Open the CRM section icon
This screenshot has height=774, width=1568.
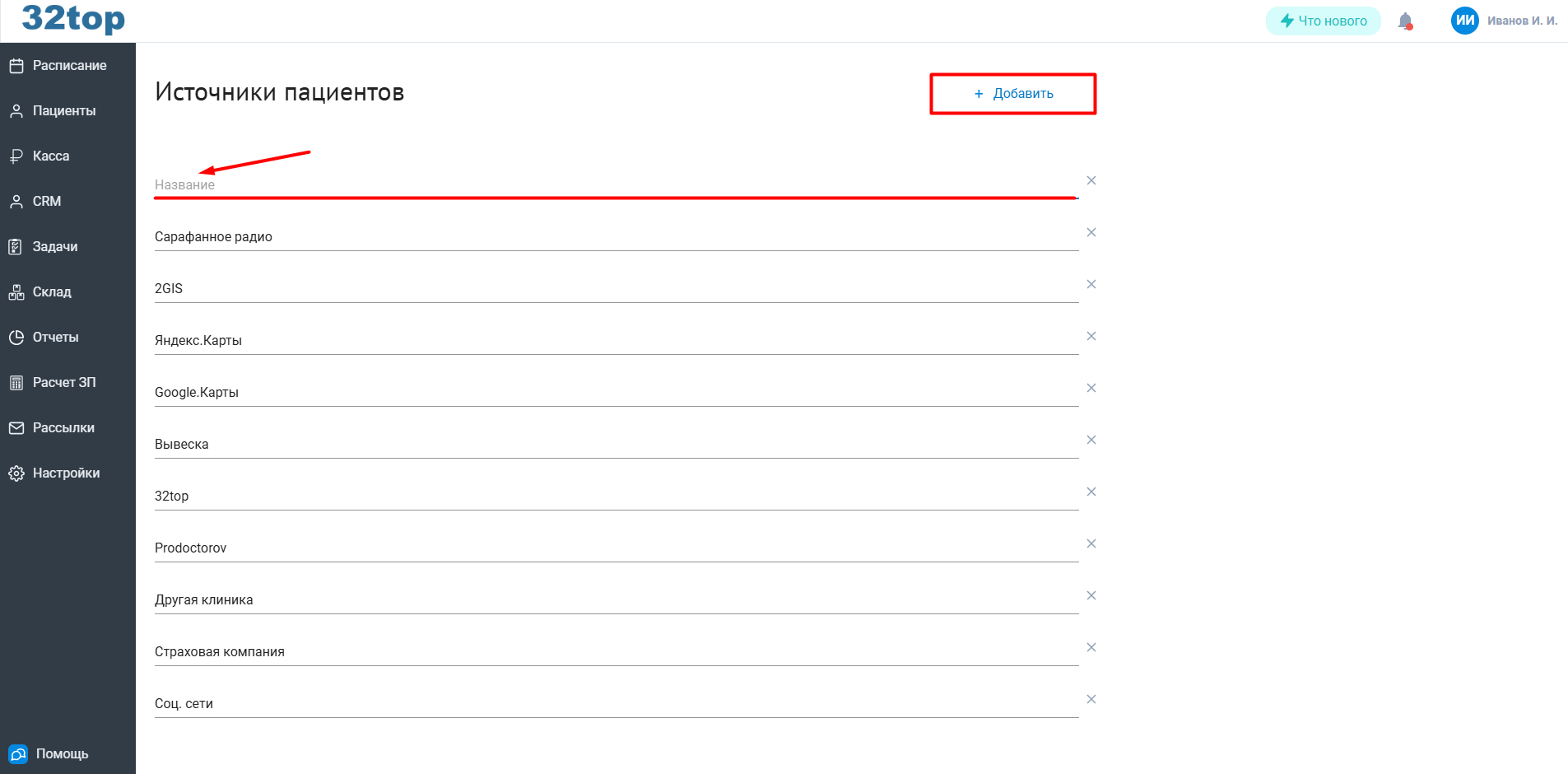pyautogui.click(x=16, y=201)
